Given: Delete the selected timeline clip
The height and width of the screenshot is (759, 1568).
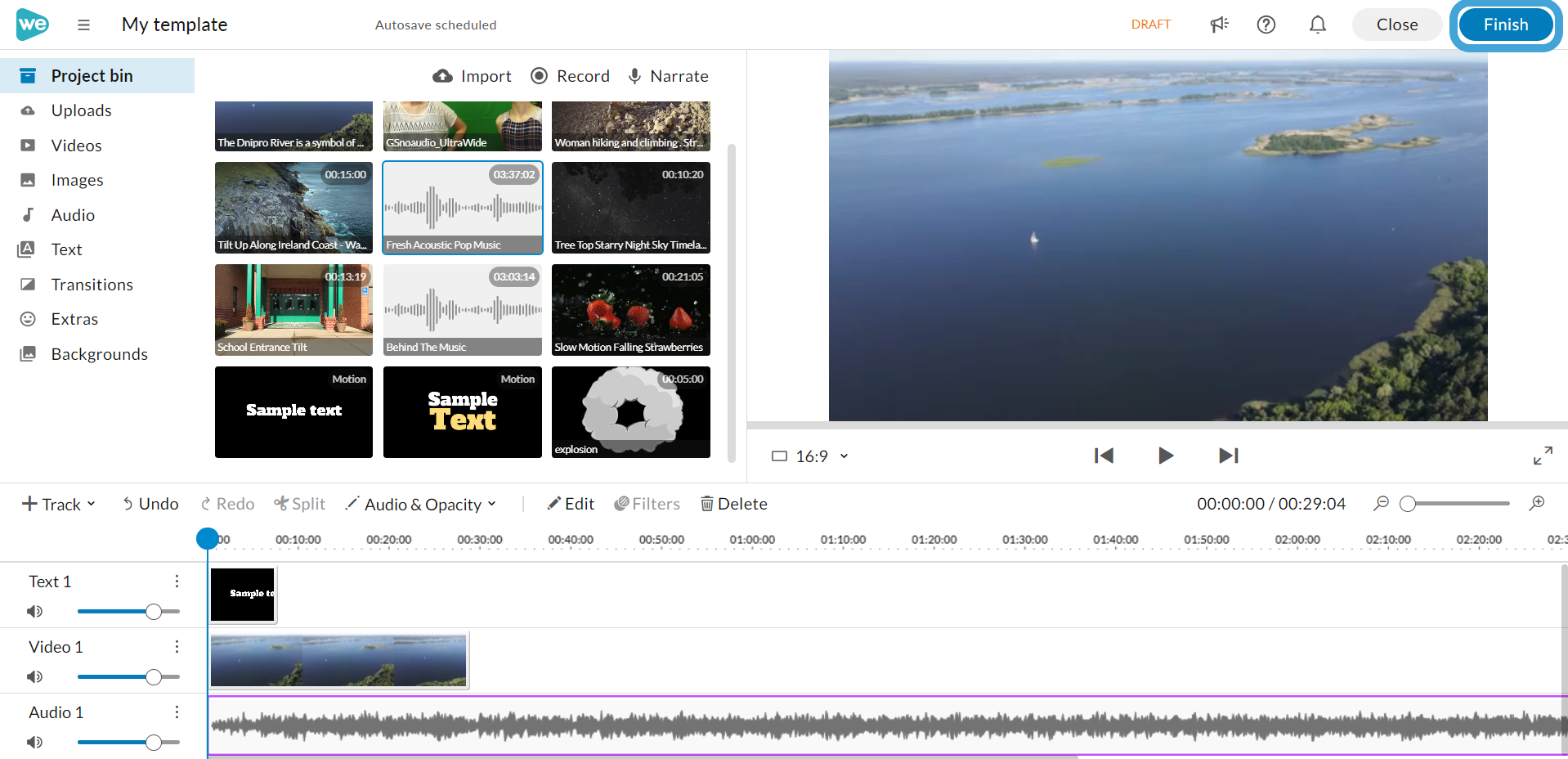Looking at the screenshot, I should click(733, 503).
